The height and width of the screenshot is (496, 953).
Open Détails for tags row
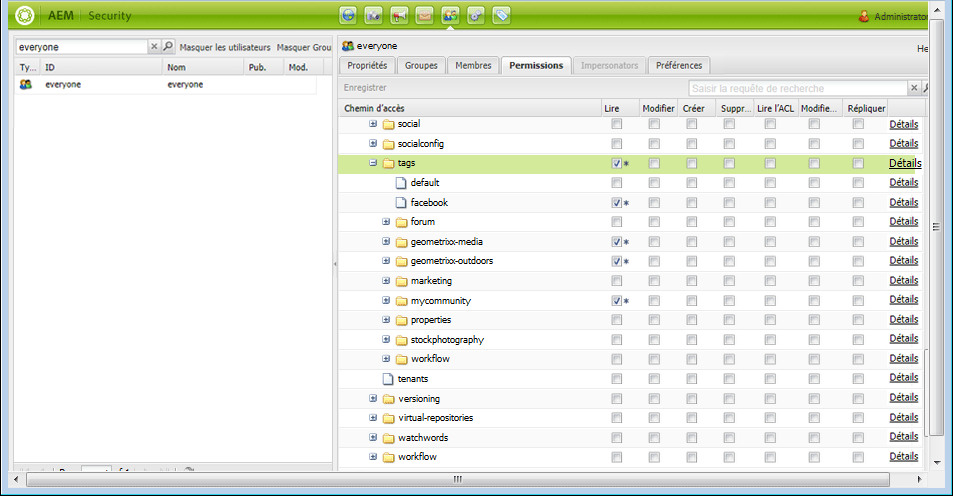point(905,163)
